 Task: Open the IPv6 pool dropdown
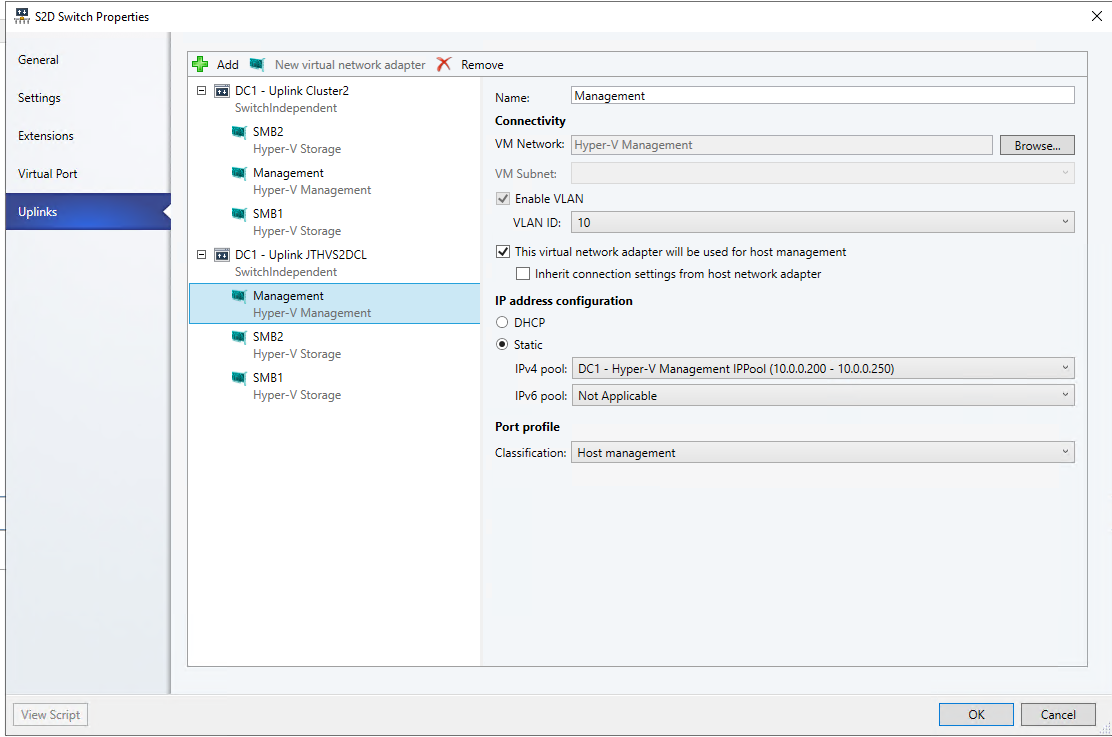[1063, 394]
